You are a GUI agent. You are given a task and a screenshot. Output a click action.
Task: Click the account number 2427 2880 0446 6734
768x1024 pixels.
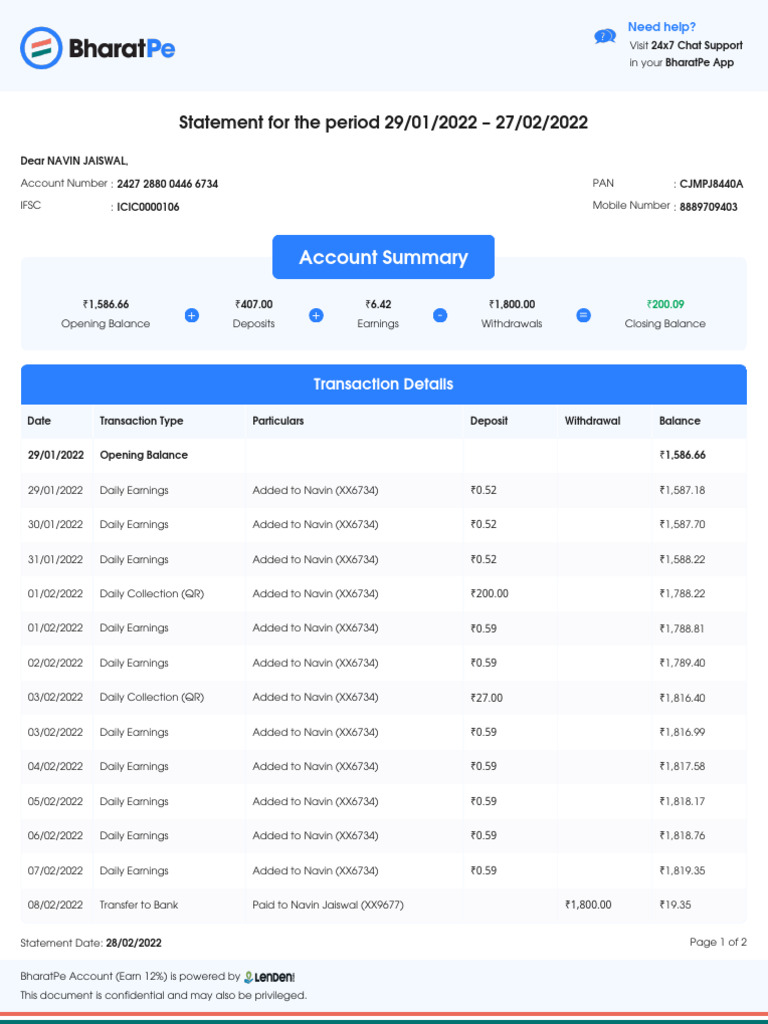point(167,184)
